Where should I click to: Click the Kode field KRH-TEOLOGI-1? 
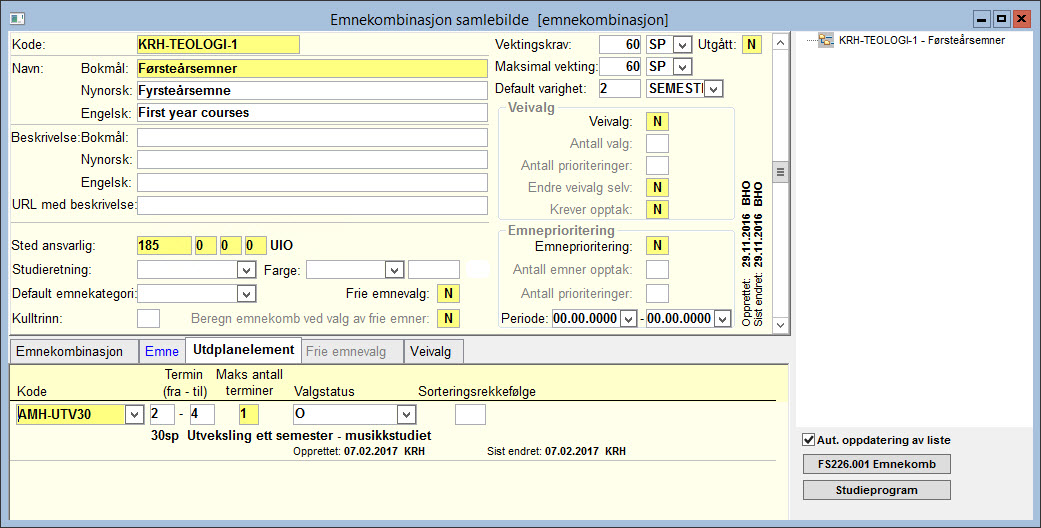[x=218, y=44]
